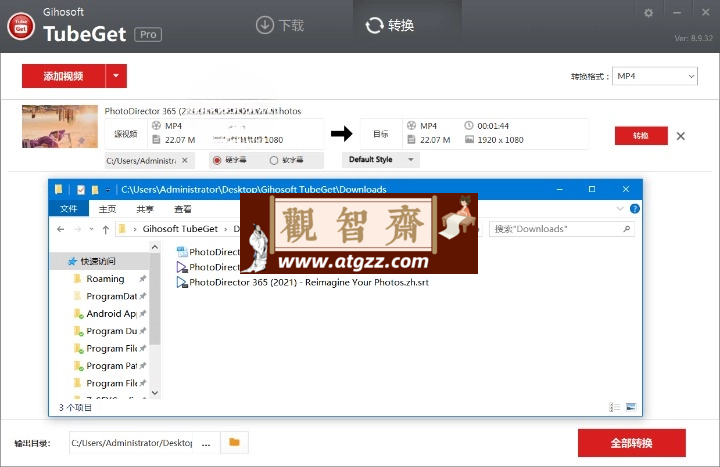Click the 3 个项目 status text
This screenshot has width=720, height=467.
click(x=76, y=407)
